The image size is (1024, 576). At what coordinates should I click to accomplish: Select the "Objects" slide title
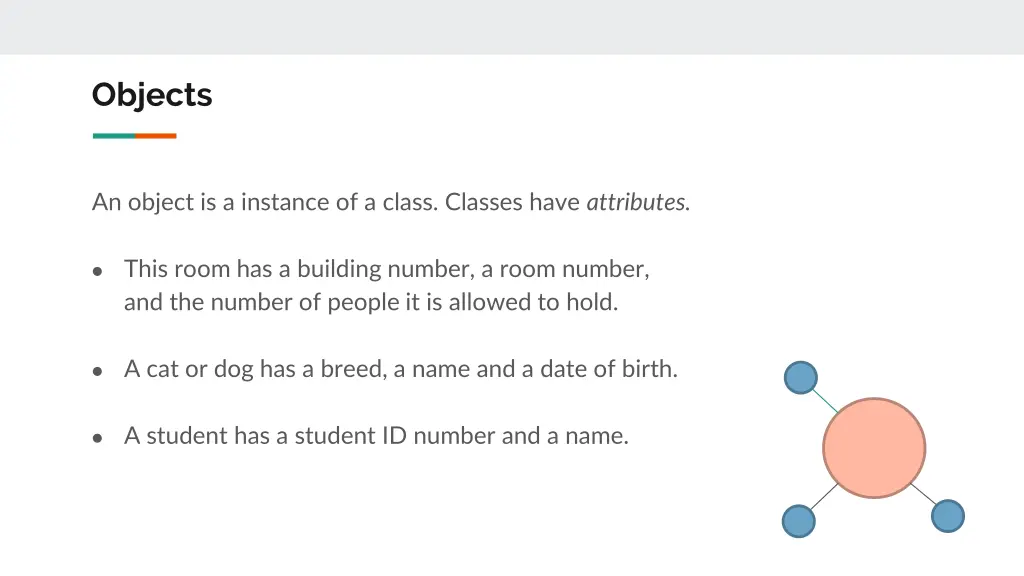(x=152, y=95)
